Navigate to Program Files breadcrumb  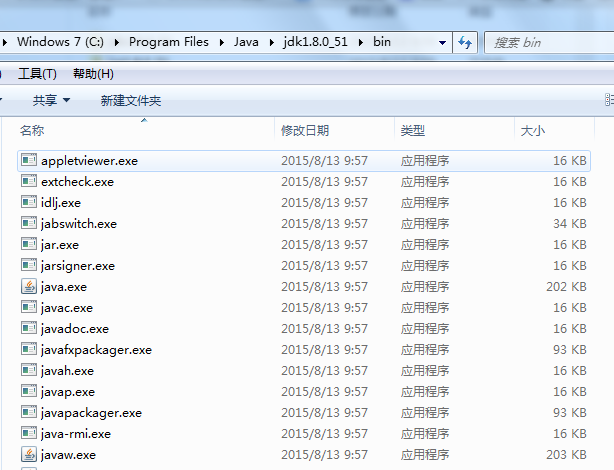tap(169, 42)
